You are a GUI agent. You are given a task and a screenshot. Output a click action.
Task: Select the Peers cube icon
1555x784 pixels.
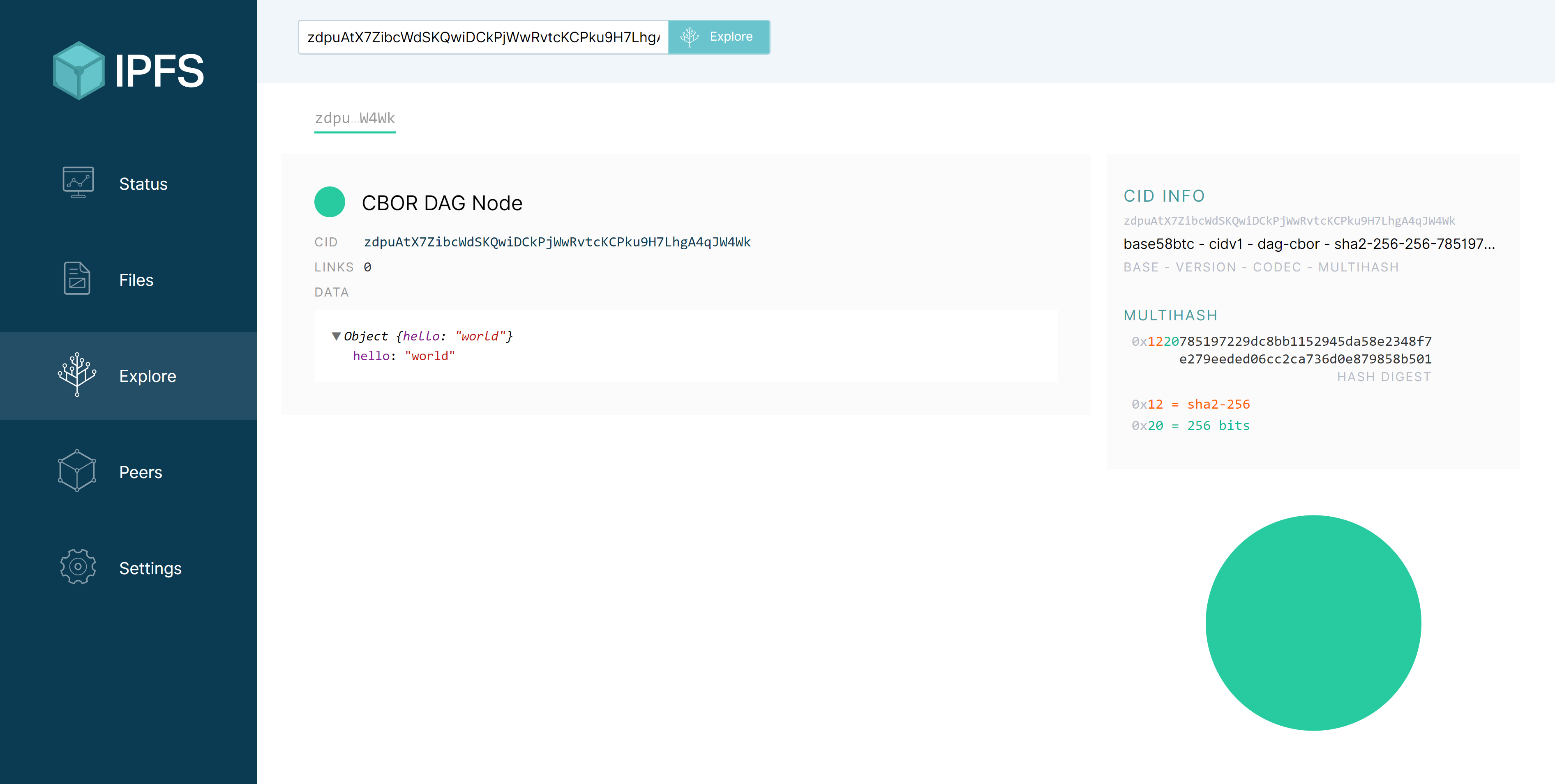point(76,471)
